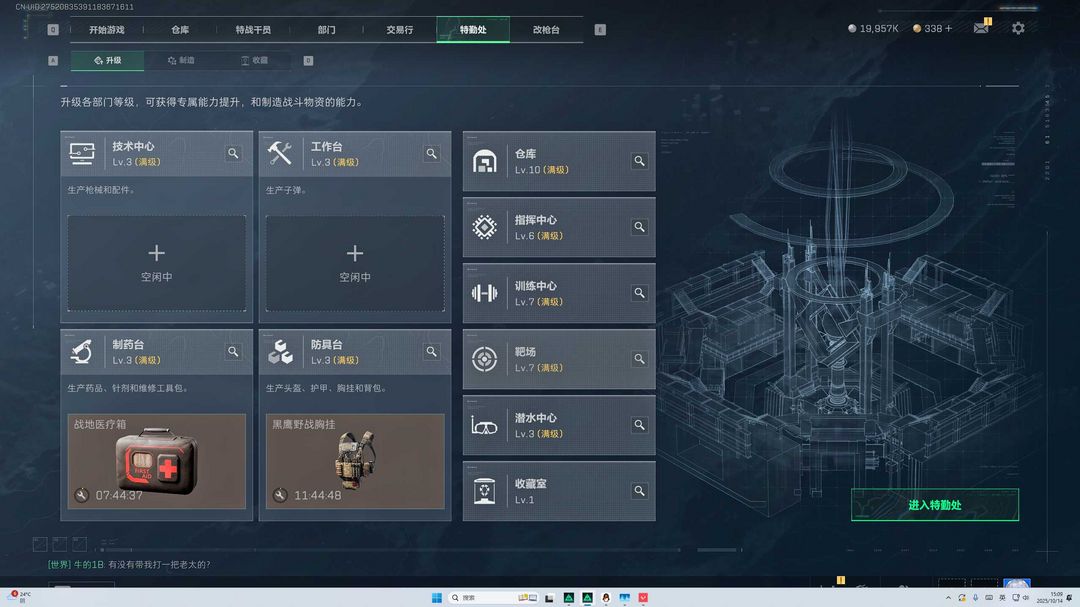Open the Windows Start menu
The height and width of the screenshot is (607, 1080).
436,598
